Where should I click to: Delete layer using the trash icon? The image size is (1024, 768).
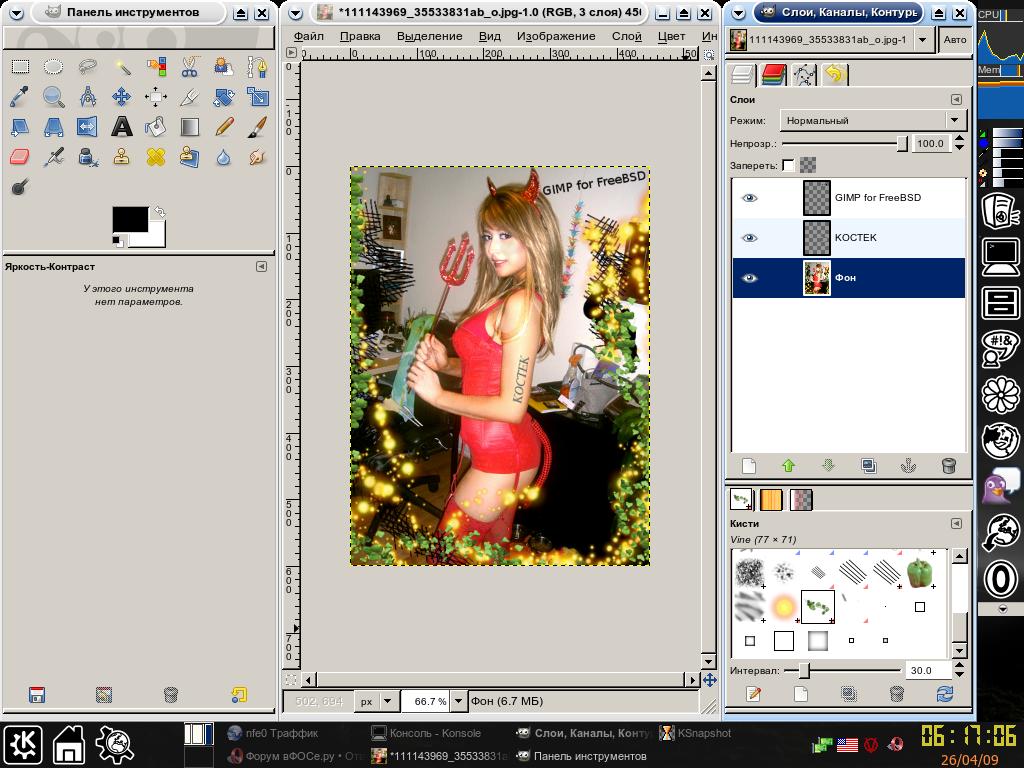tap(949, 466)
